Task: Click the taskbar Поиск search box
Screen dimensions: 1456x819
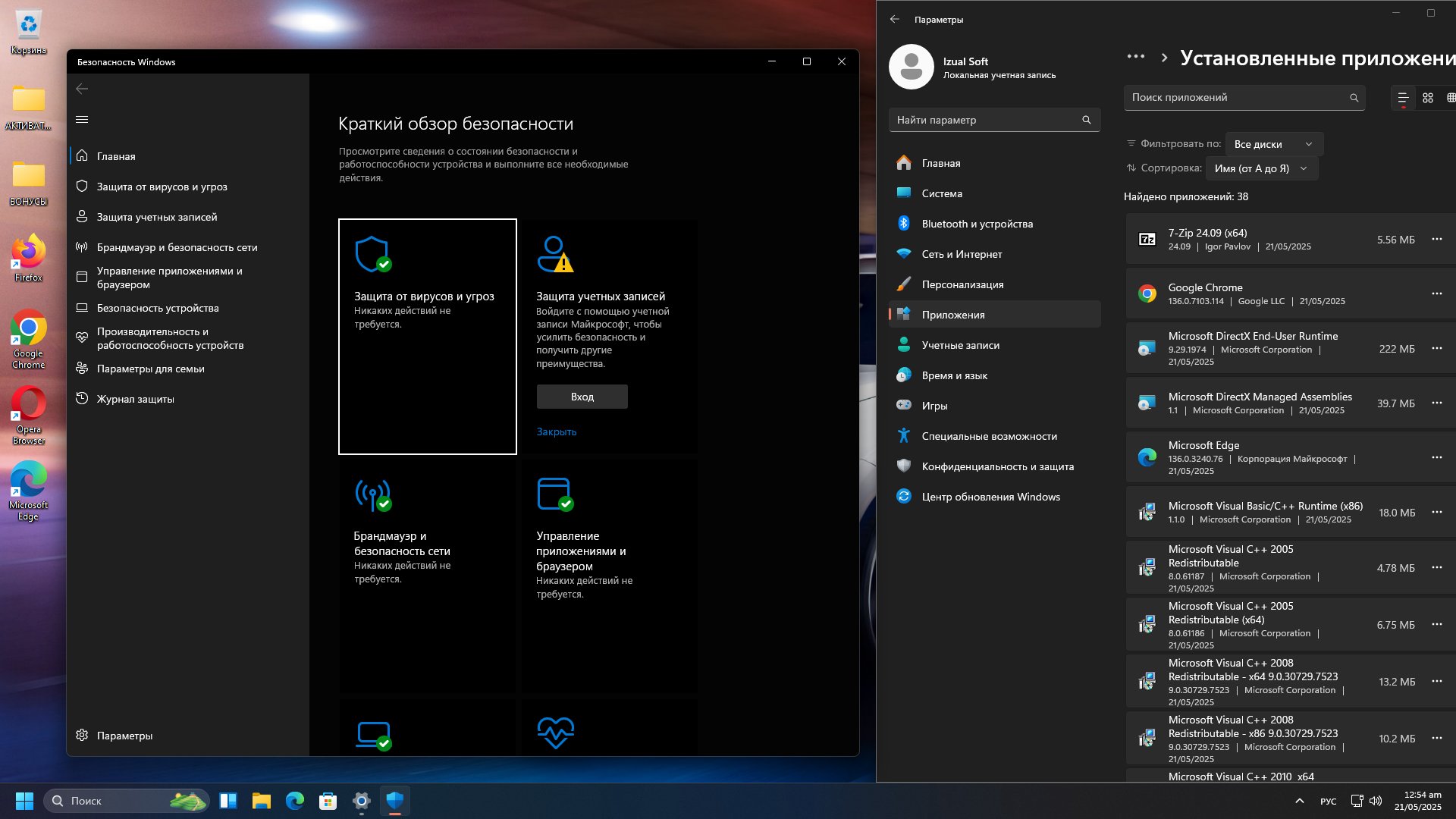Action: [x=126, y=801]
